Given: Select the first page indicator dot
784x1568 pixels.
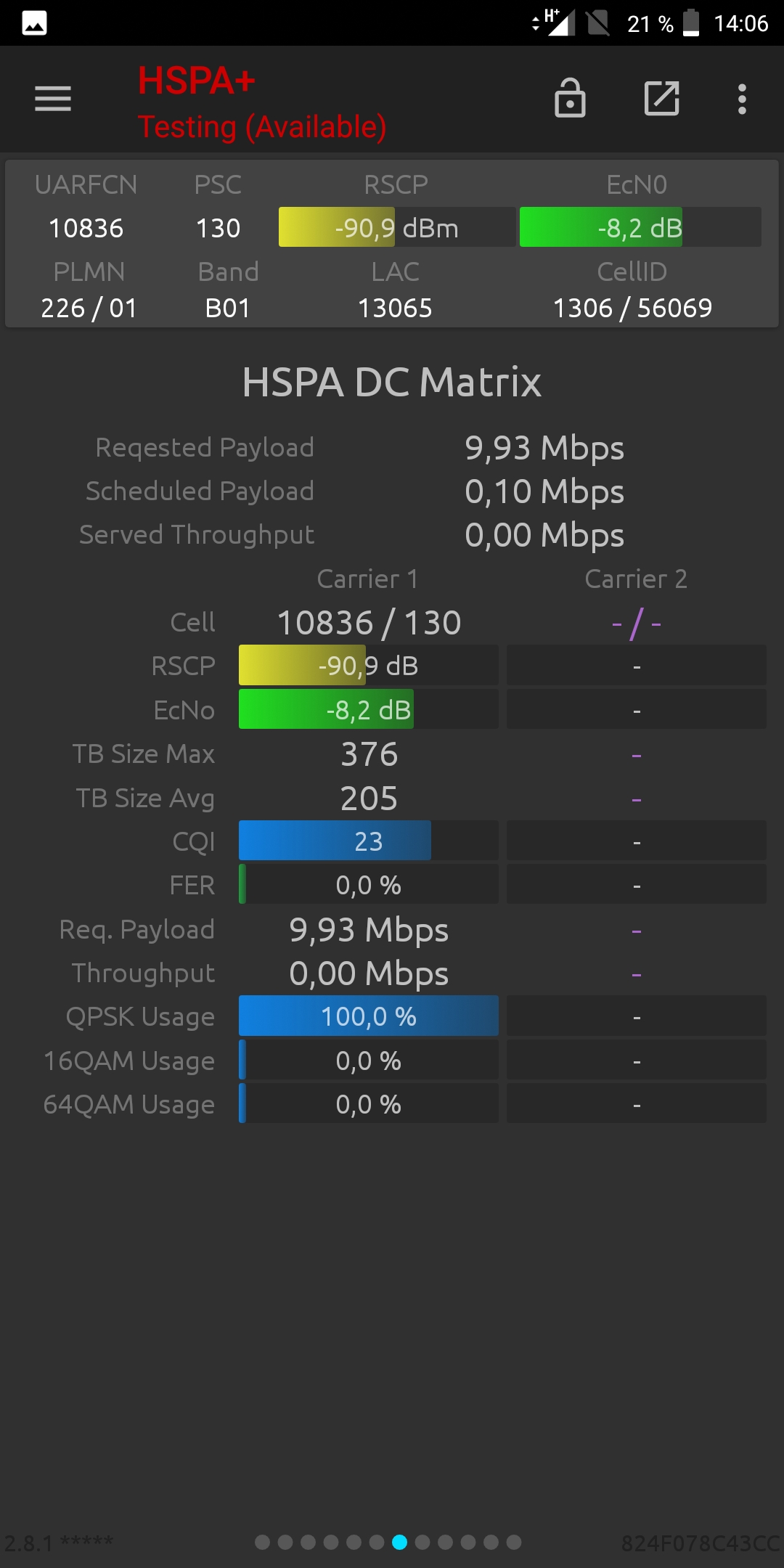Looking at the screenshot, I should pyautogui.click(x=263, y=1542).
